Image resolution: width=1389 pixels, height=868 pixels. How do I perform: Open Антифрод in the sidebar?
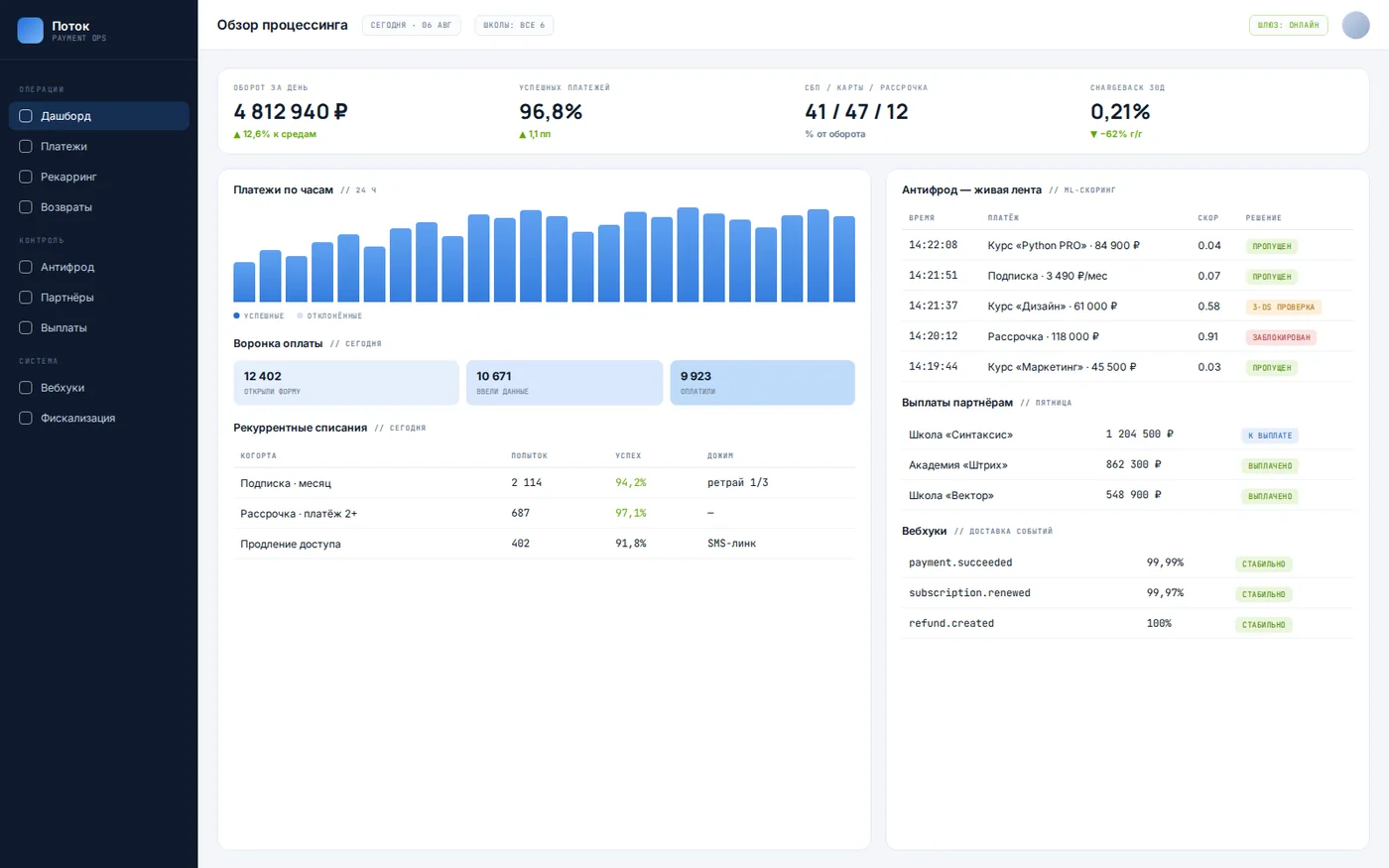coord(99,267)
